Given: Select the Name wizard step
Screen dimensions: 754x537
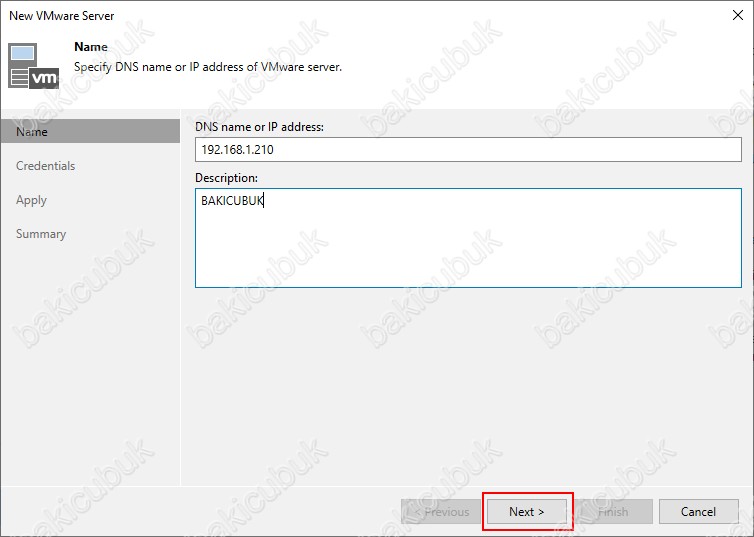Looking at the screenshot, I should coord(90,131).
